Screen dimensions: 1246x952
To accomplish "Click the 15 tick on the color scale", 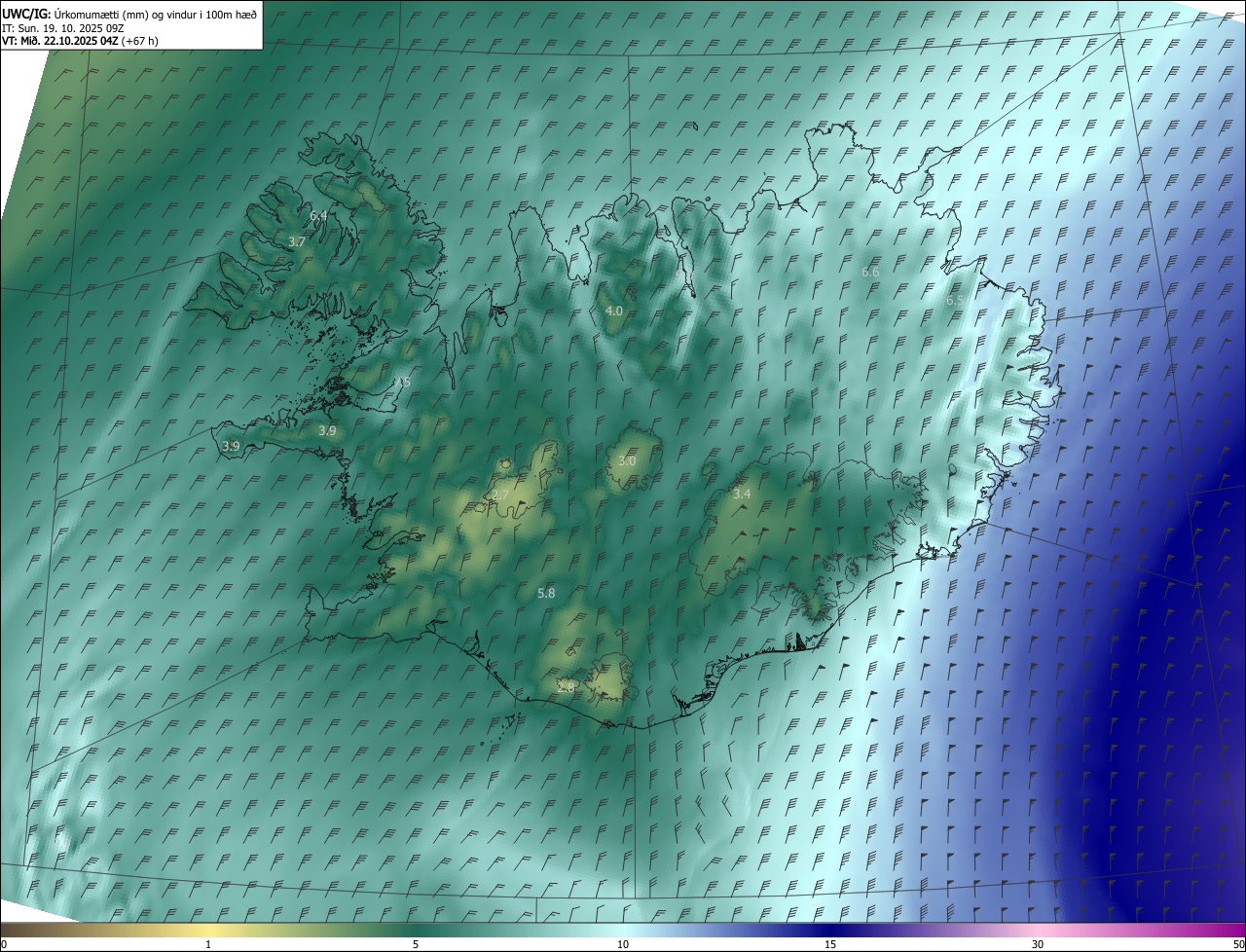I will pyautogui.click(x=830, y=944).
